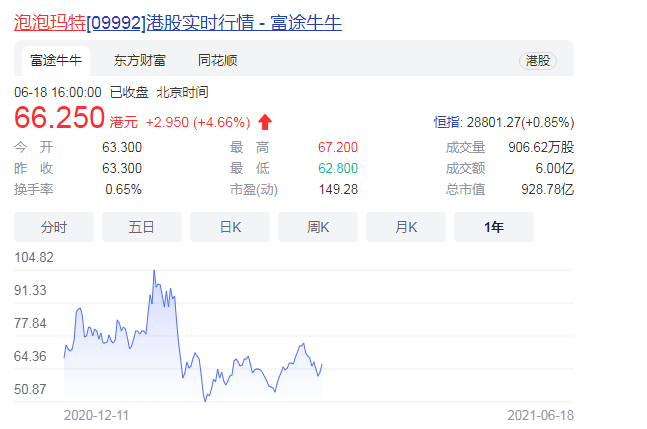Click the 成交额 value 6.00亿

[x=555, y=168]
